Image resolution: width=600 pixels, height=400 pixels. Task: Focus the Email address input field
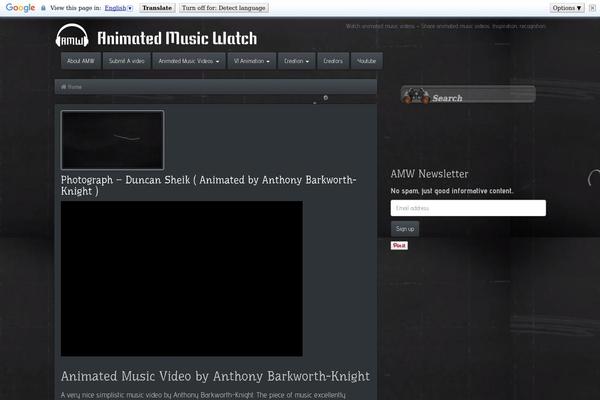[468, 208]
